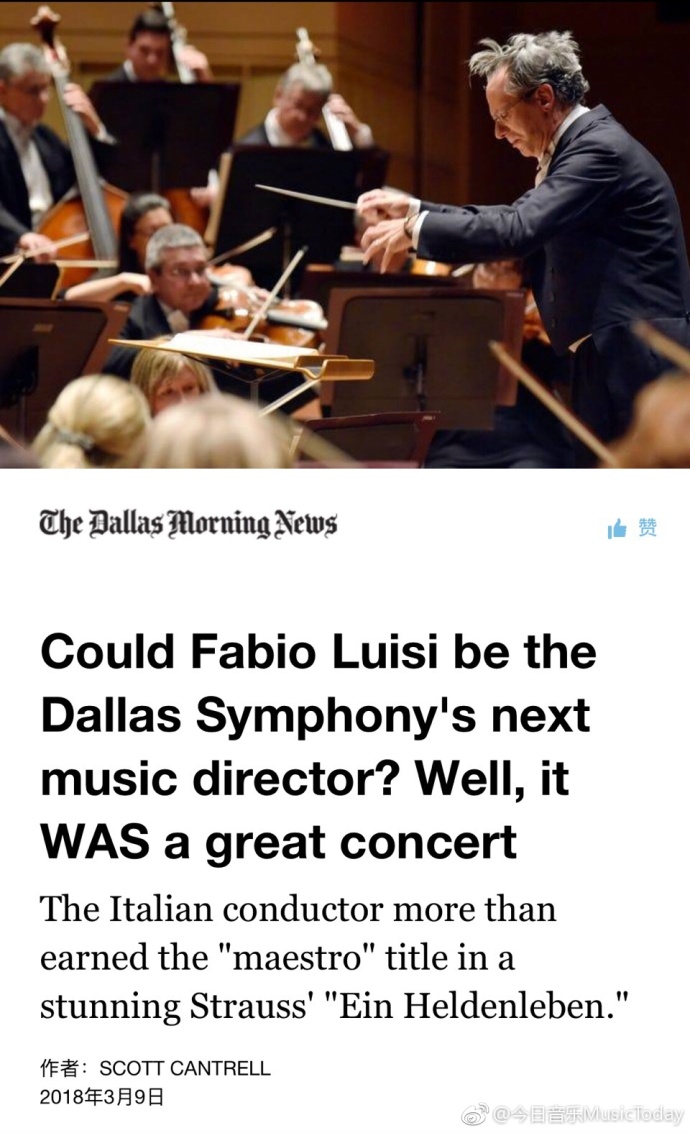This screenshot has height=1133, width=690.
Task: Select the 2018年3月9日 publish date
Action: [x=102, y=1097]
